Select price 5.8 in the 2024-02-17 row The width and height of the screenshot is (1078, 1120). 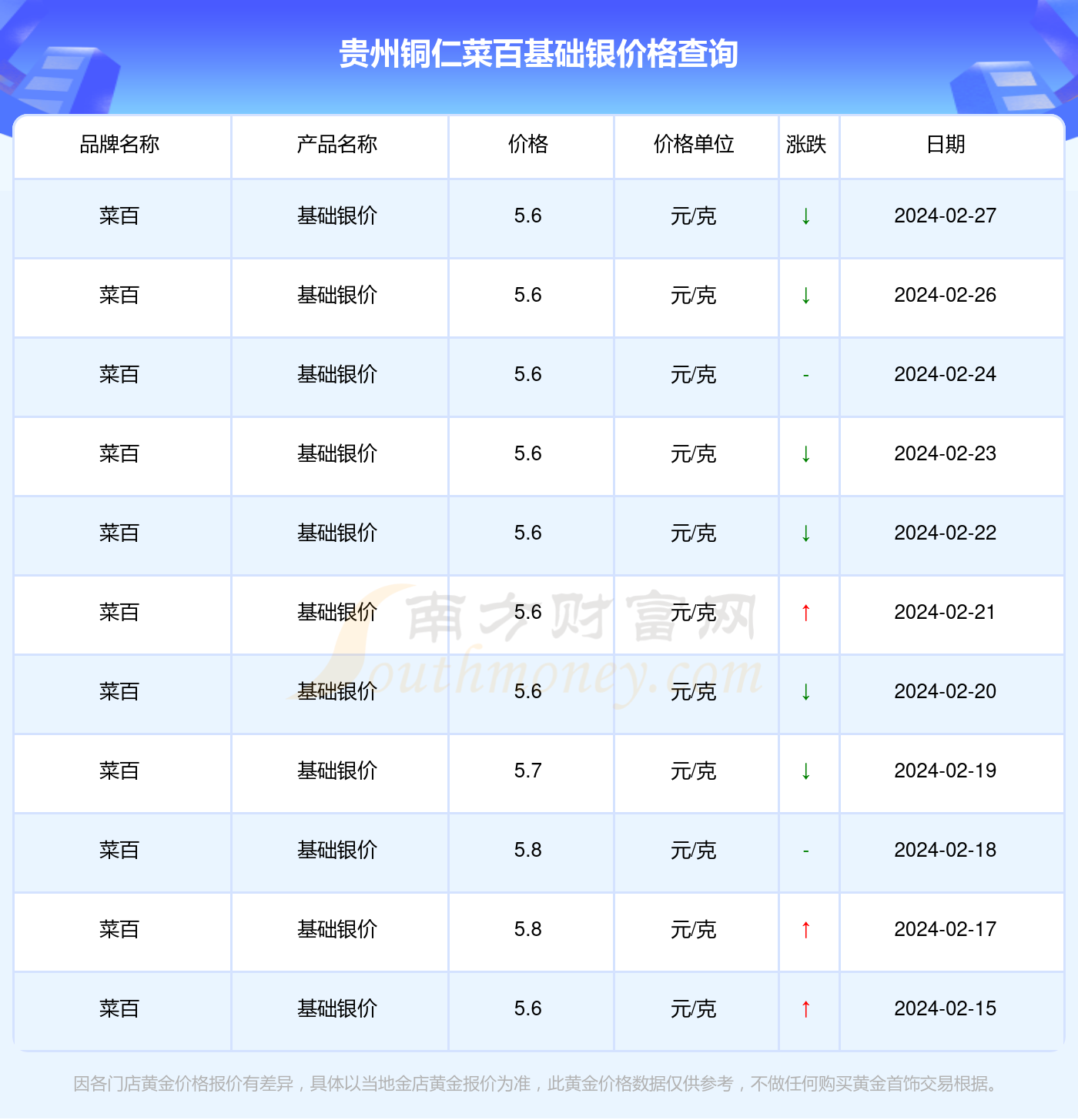528,930
